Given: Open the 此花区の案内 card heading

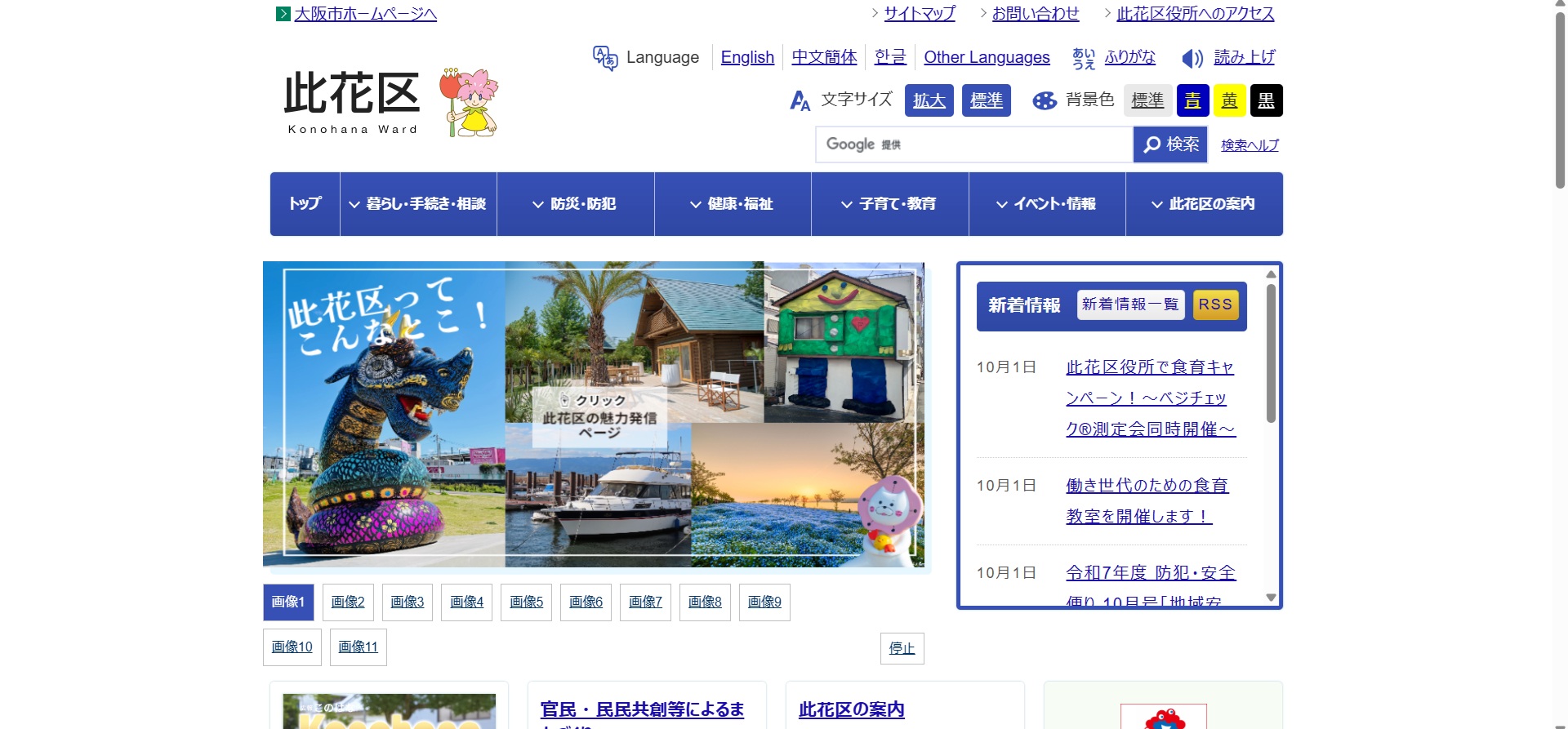Looking at the screenshot, I should [852, 709].
